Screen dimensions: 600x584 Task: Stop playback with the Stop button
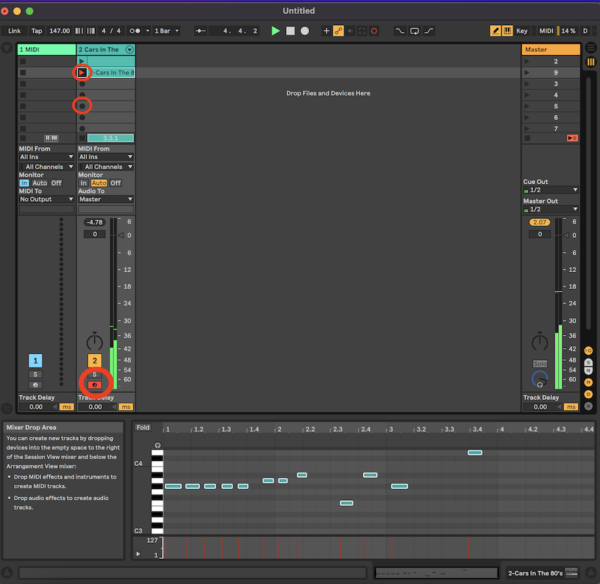tap(290, 31)
